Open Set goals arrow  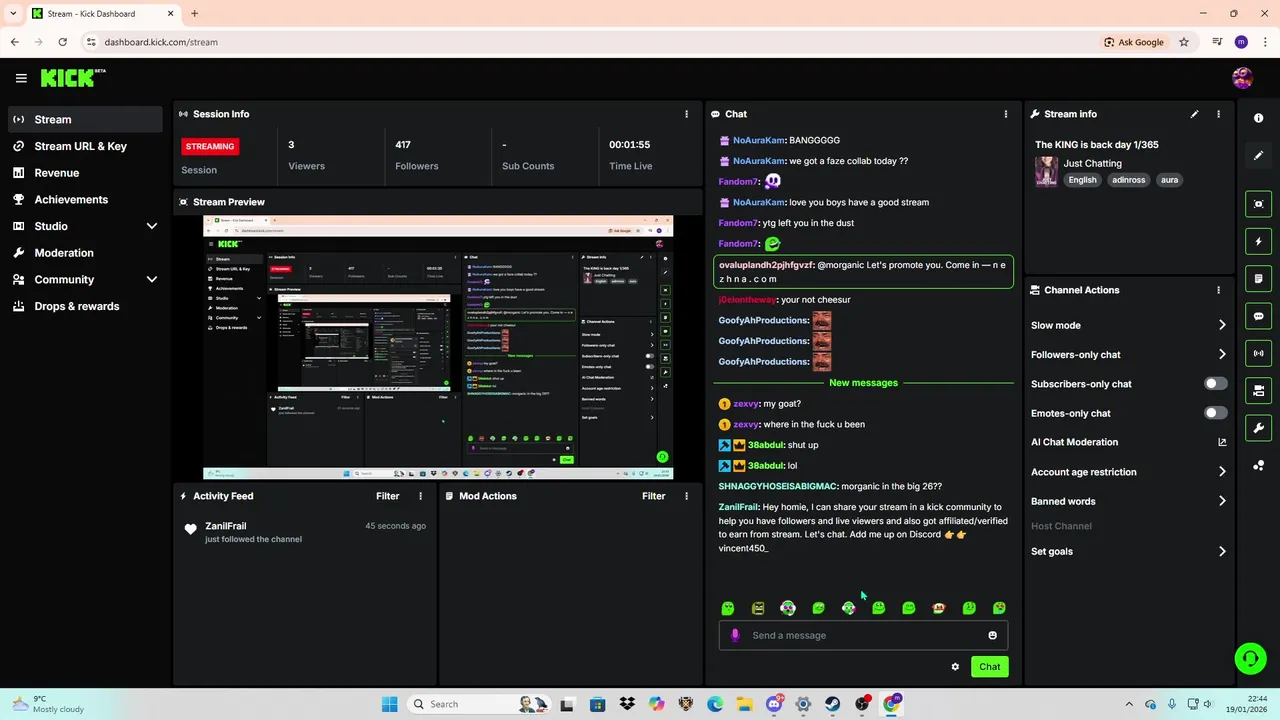coord(1222,551)
